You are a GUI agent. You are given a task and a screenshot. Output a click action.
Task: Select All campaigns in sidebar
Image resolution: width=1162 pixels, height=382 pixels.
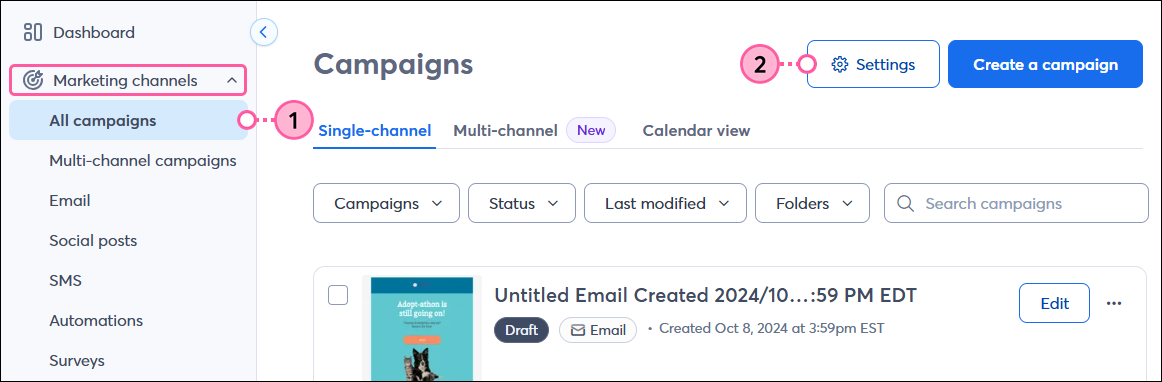coord(128,120)
